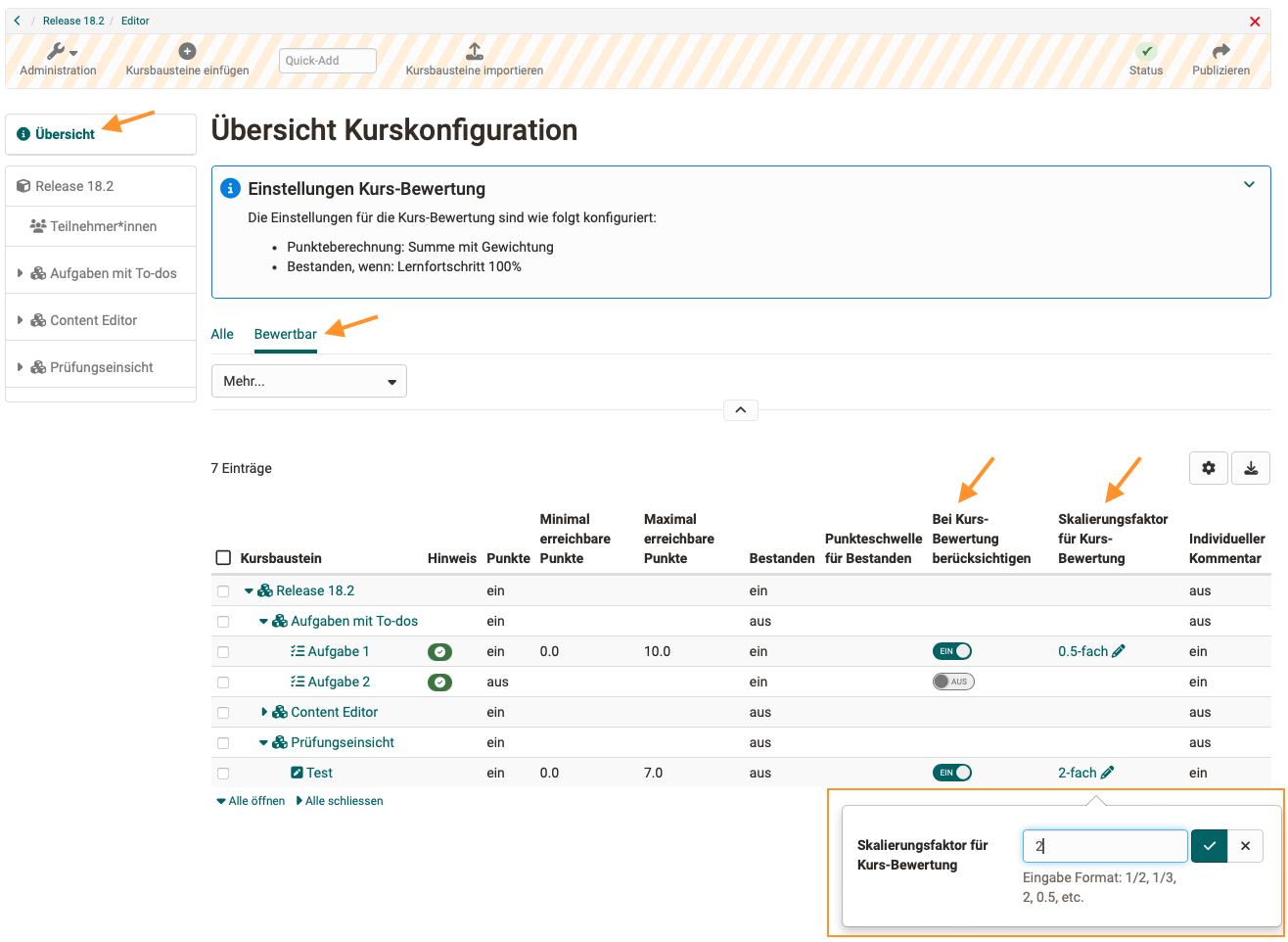Select Teilnehmer*innen in the sidebar
This screenshot has height=942, width=1288.
click(103, 226)
